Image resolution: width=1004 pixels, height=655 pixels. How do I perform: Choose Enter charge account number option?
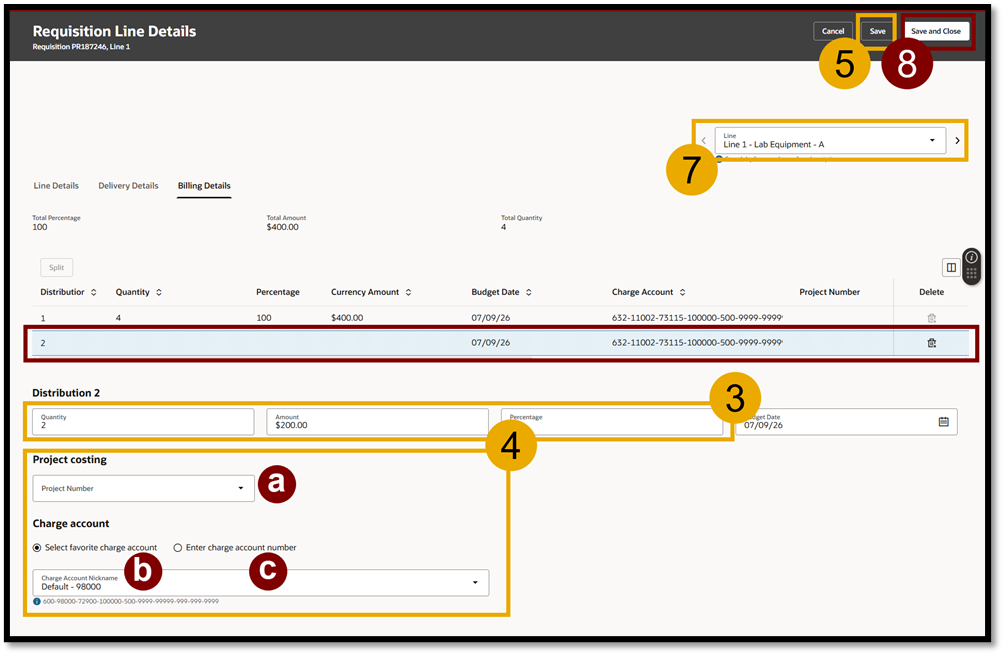click(x=177, y=548)
